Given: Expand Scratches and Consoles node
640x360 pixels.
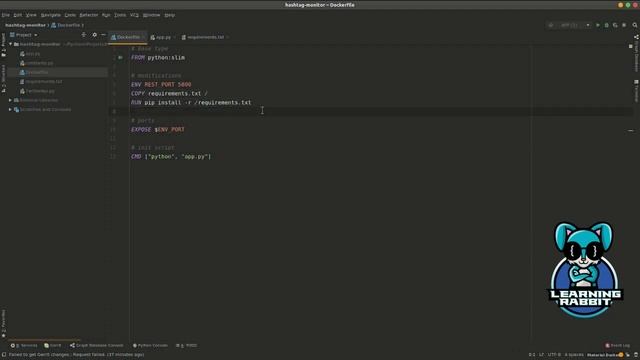Looking at the screenshot, I should [10, 109].
